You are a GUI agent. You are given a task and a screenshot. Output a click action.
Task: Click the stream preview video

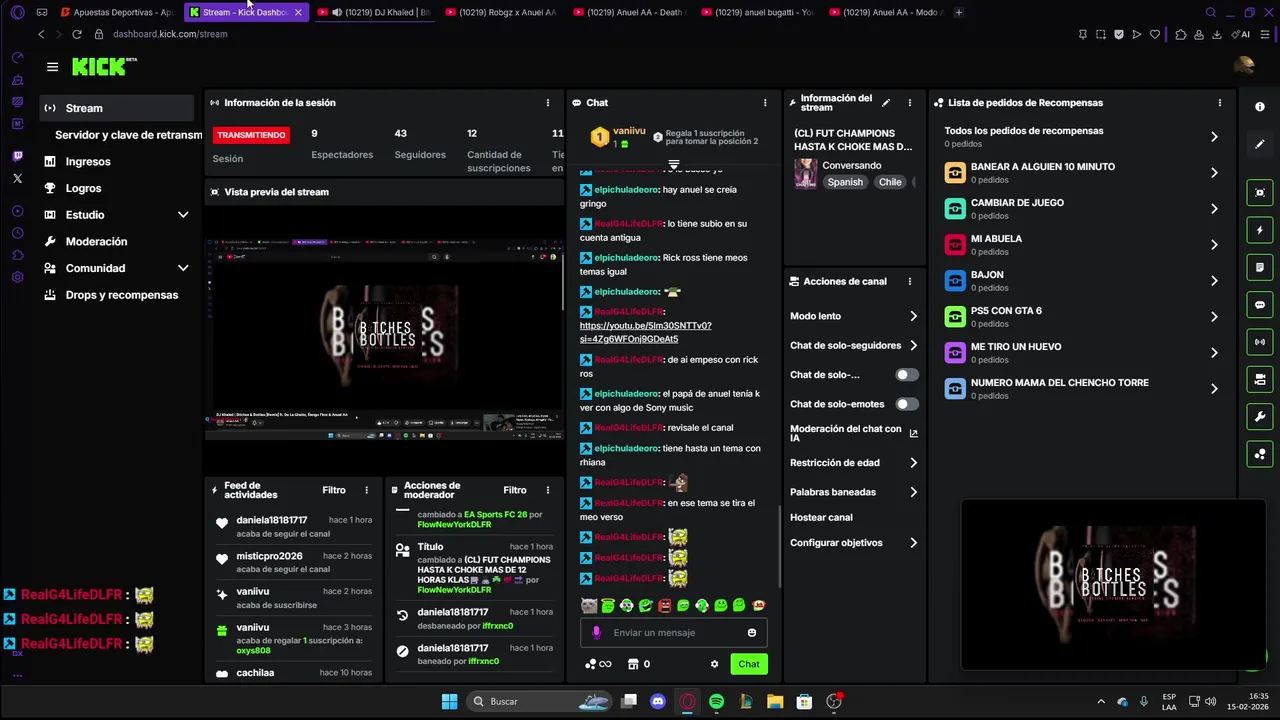click(x=385, y=338)
